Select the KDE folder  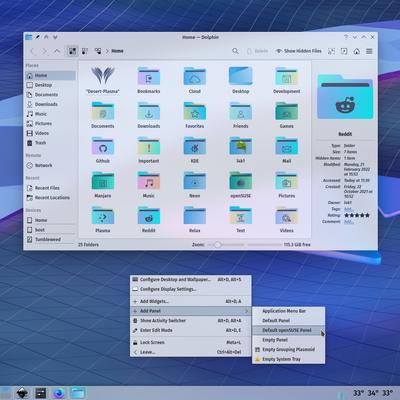point(195,146)
